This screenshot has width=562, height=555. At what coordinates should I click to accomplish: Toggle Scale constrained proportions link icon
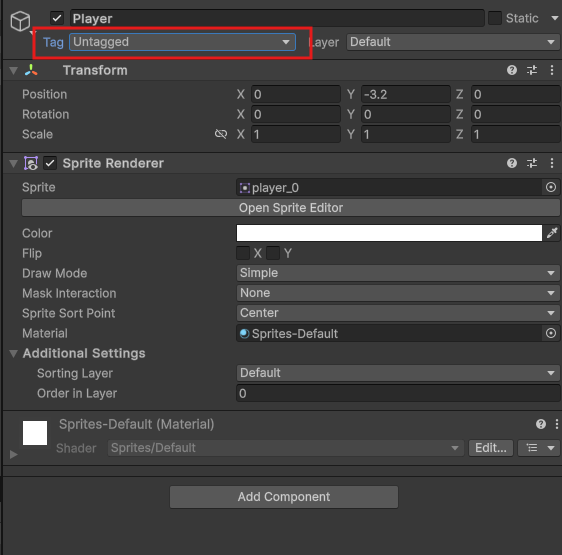[x=221, y=134]
